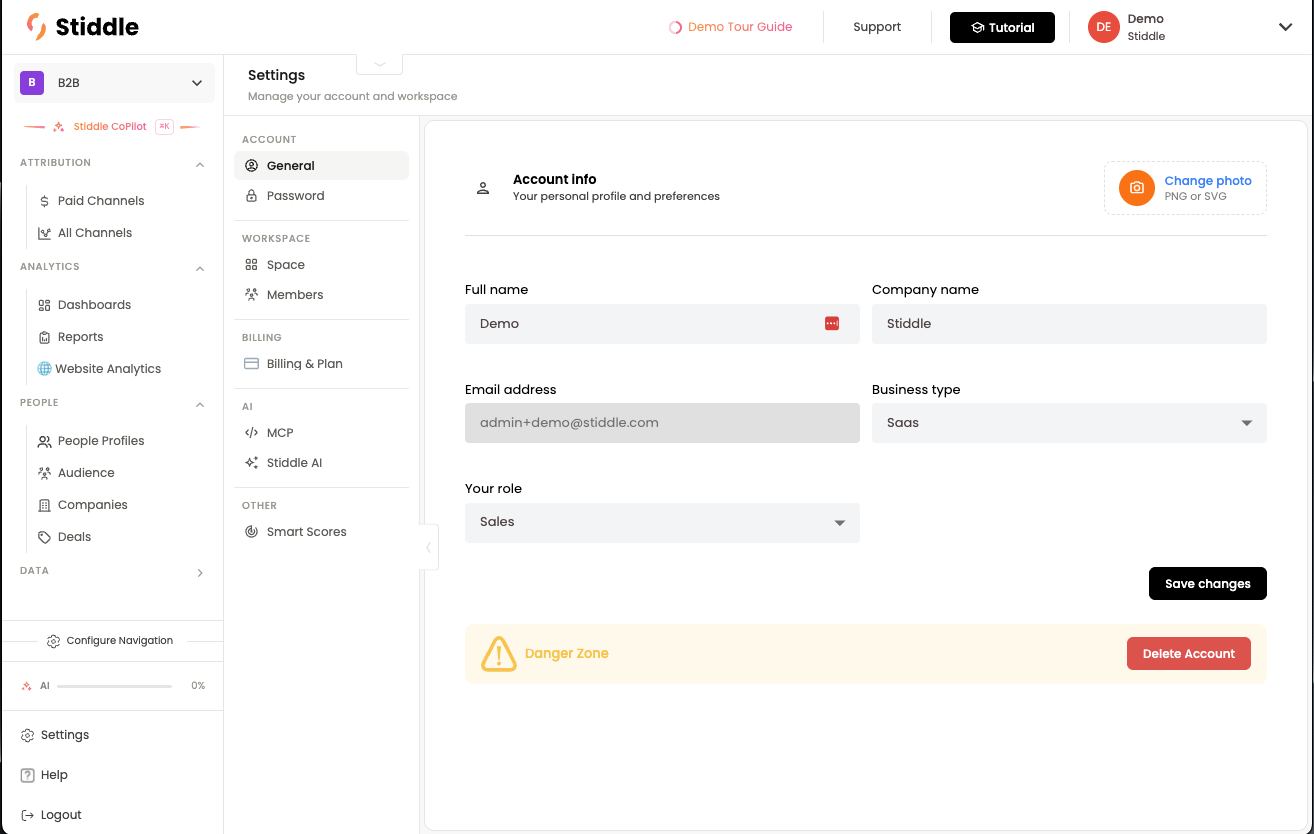Click the MCP code brackets icon

click(x=251, y=433)
